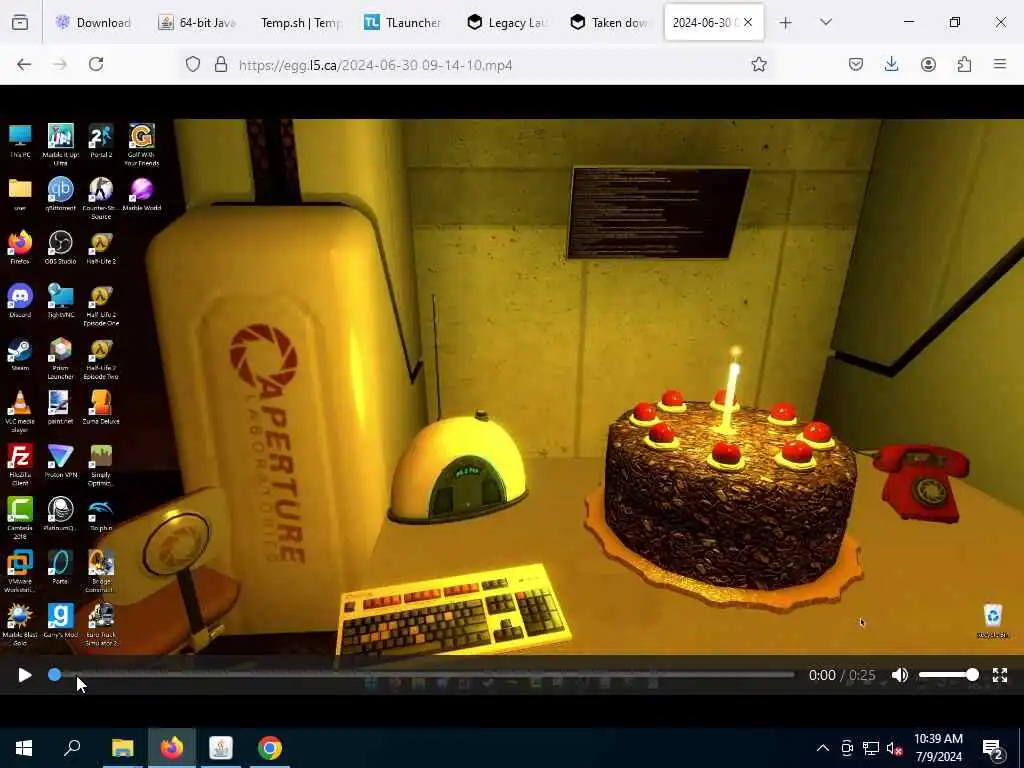The image size is (1024, 768).
Task: Open the muted speaker tray icon
Action: 895,748
